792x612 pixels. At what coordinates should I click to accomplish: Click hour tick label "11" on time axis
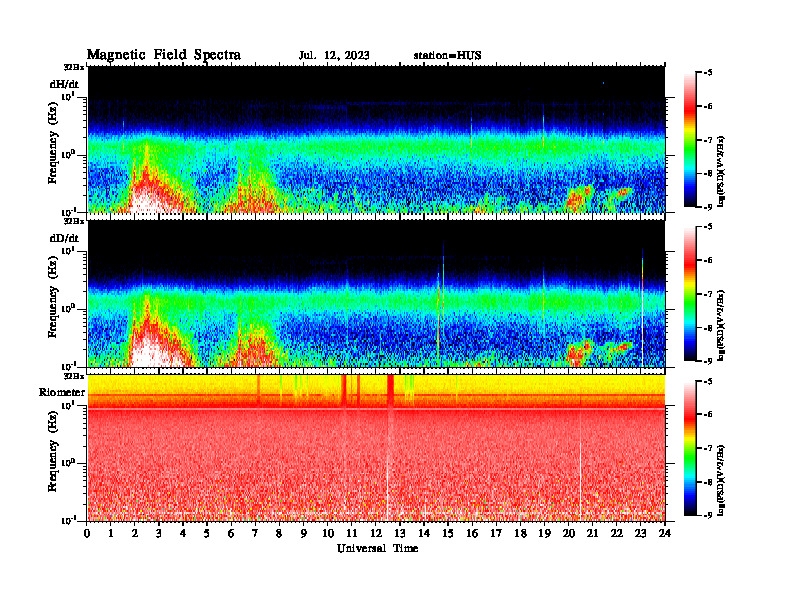[352, 533]
